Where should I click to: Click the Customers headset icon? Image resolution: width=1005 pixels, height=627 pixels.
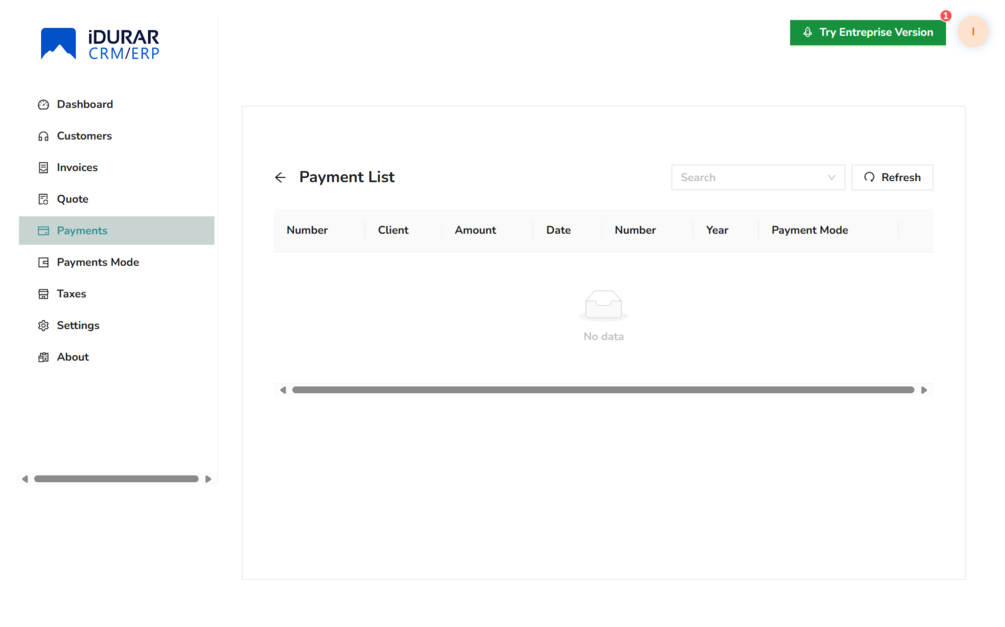pos(43,136)
